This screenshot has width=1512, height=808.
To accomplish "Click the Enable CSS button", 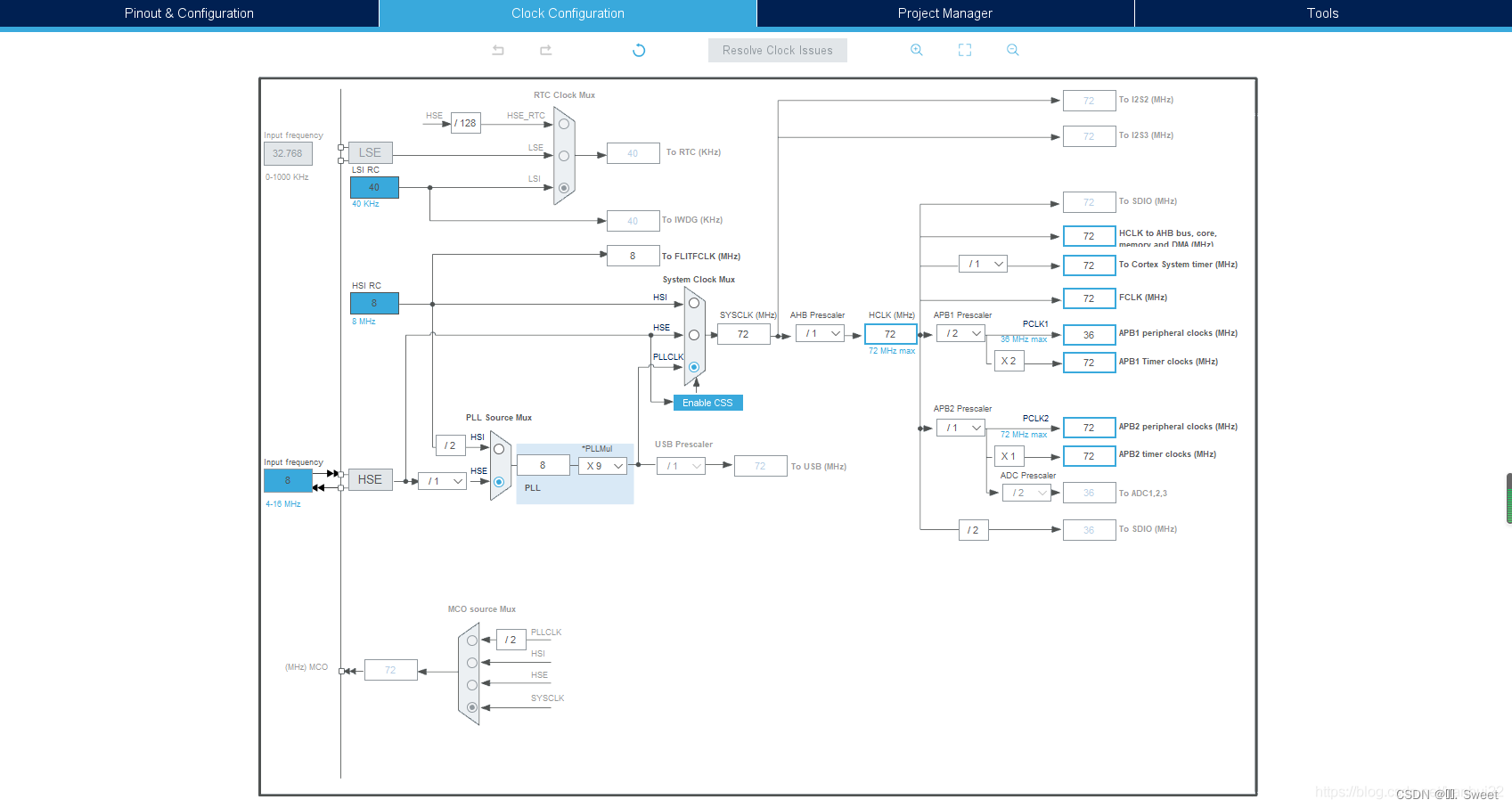I will (707, 402).
